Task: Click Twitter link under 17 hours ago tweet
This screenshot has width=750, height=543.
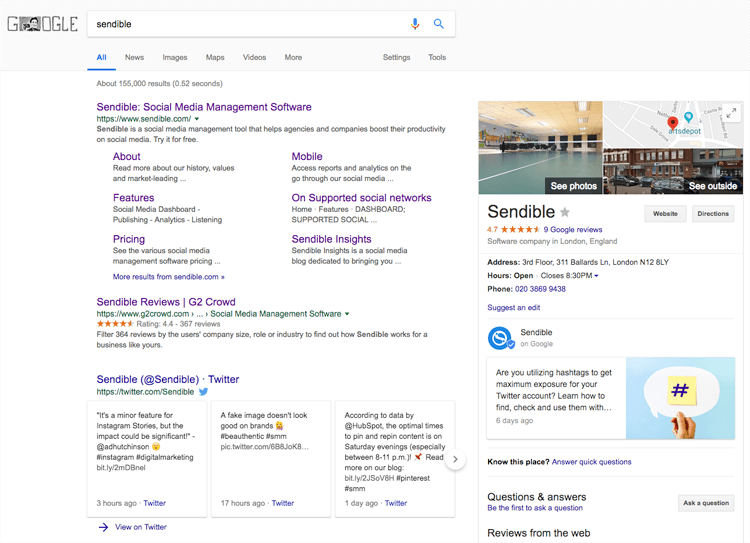Action: click(x=283, y=503)
